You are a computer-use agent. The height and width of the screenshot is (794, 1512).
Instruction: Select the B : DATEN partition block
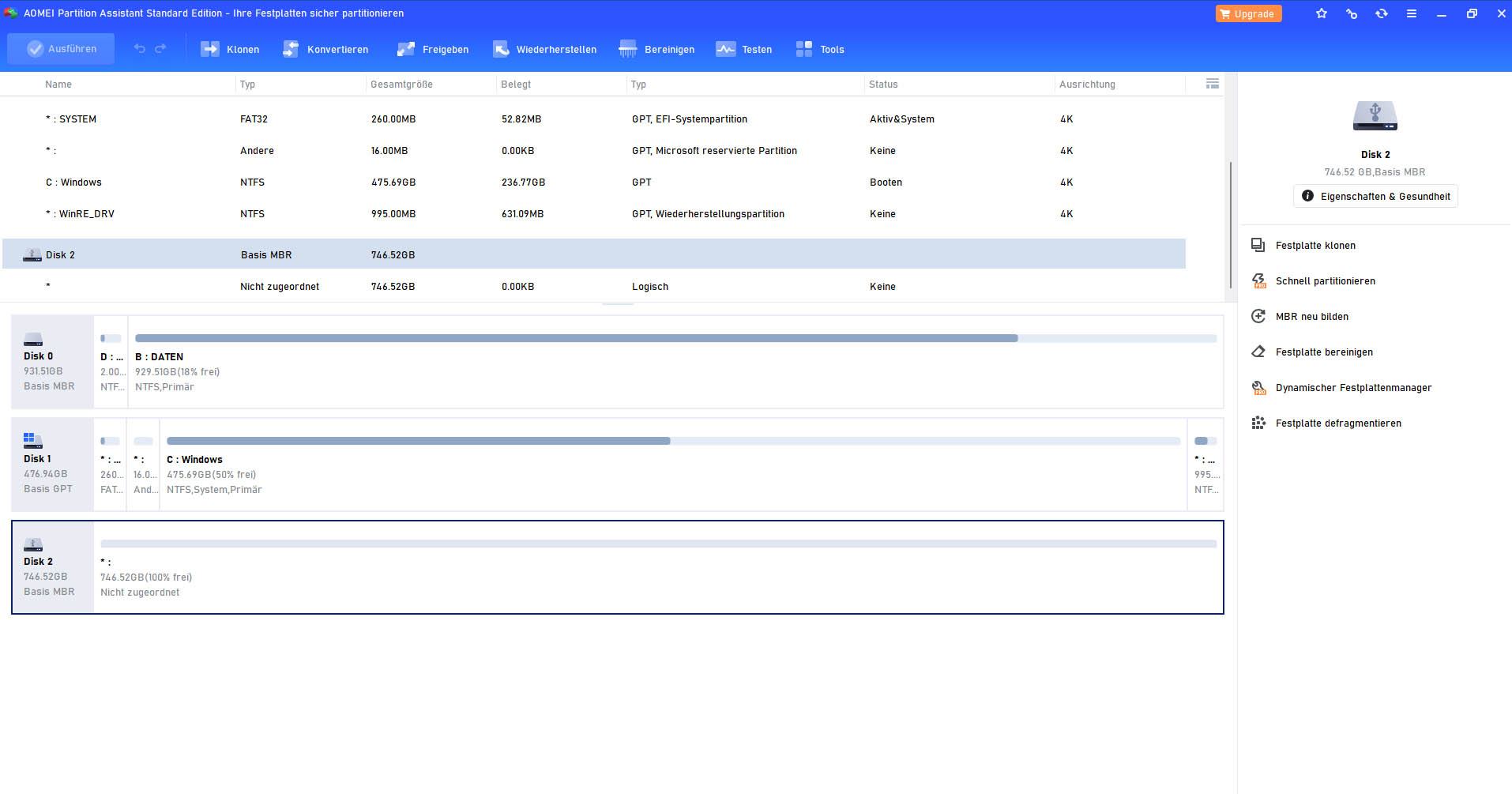(x=675, y=362)
